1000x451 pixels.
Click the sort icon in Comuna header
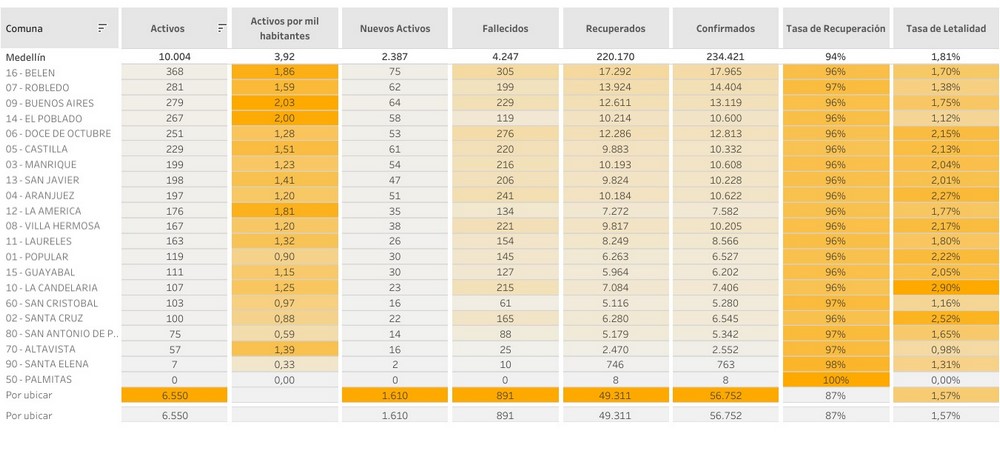coord(102,29)
